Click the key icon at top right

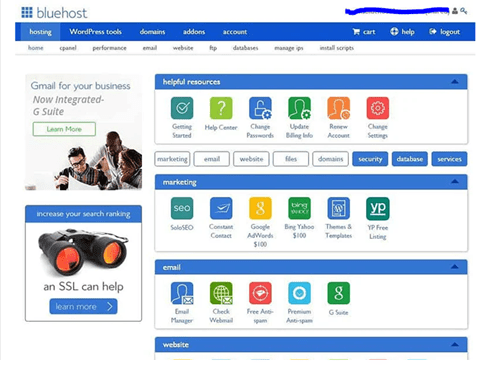tap(464, 11)
